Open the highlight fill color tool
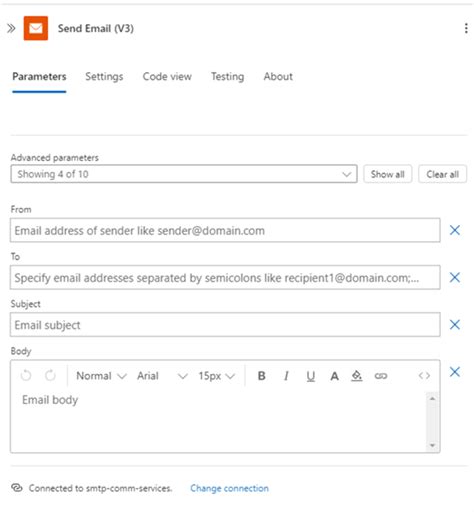 click(357, 376)
